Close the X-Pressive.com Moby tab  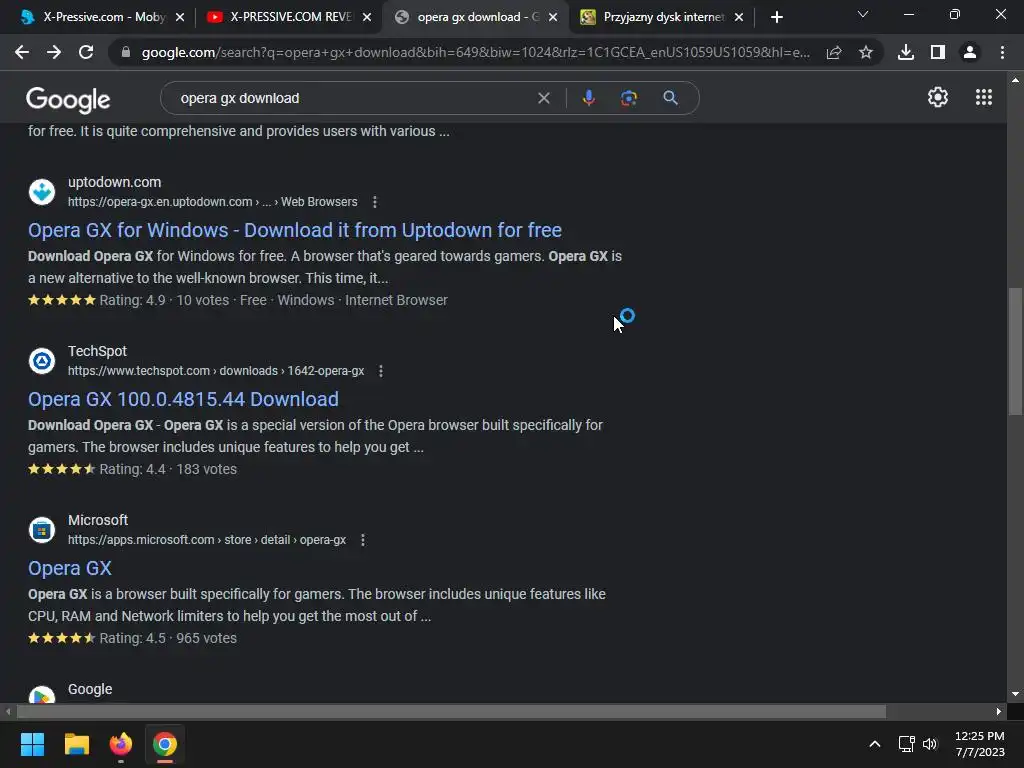coord(180,17)
